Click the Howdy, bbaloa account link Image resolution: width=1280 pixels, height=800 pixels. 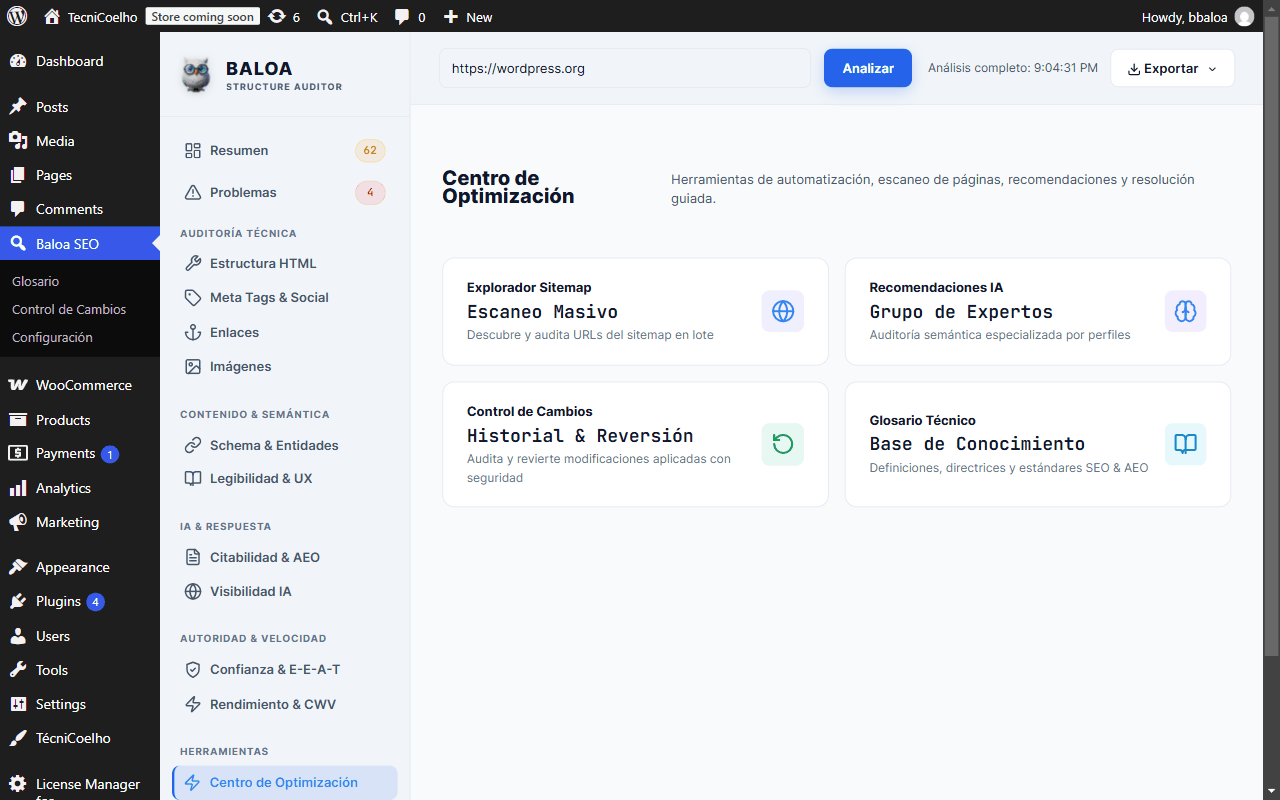1198,16
